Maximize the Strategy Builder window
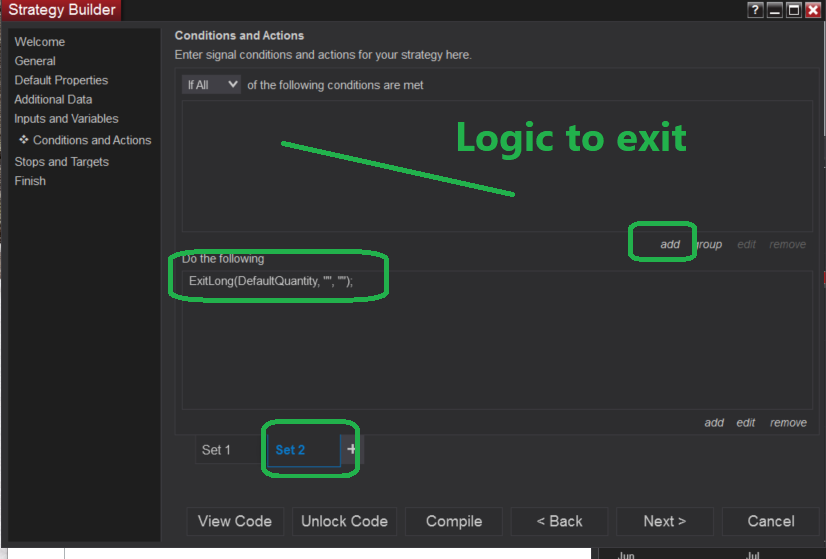 pyautogui.click(x=794, y=10)
